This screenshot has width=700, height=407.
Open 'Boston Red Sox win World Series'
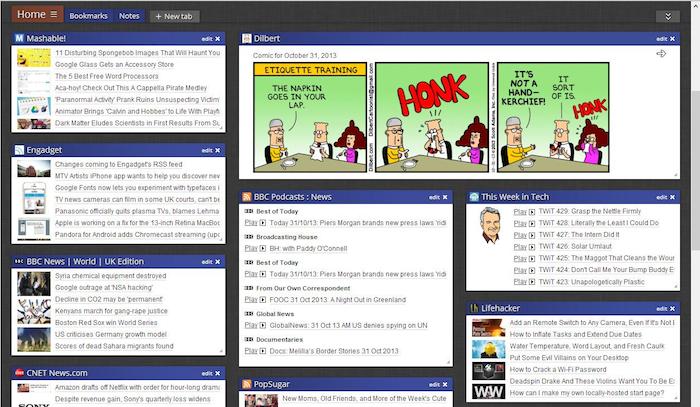(x=106, y=323)
